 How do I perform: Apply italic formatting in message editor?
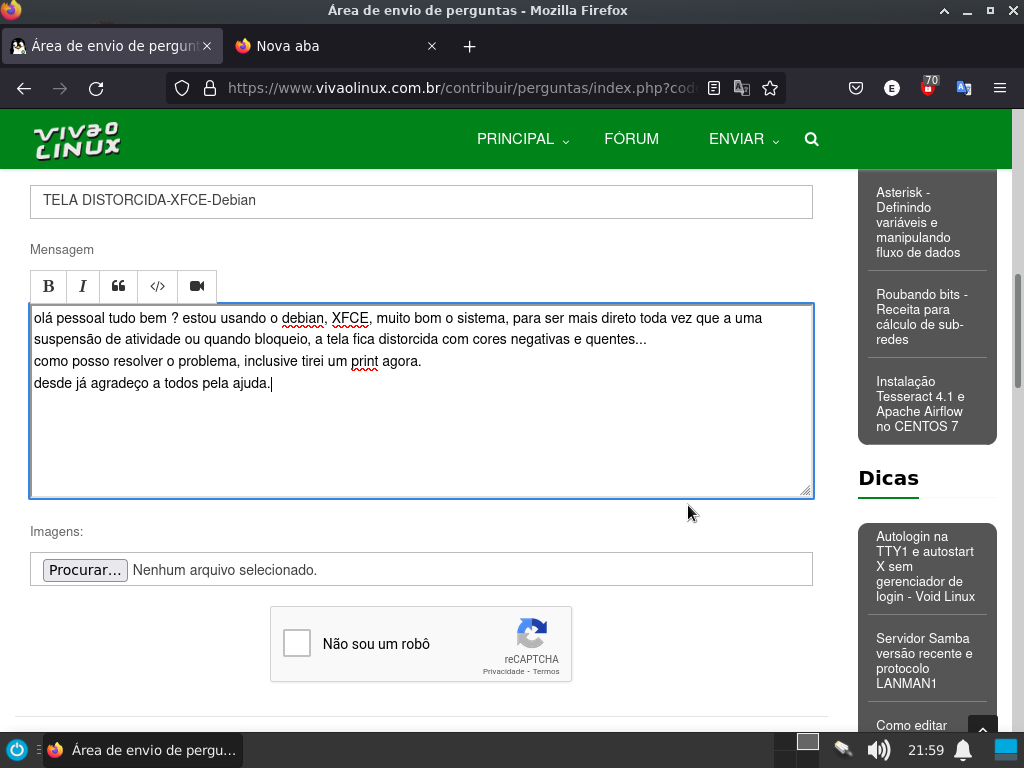(83, 286)
